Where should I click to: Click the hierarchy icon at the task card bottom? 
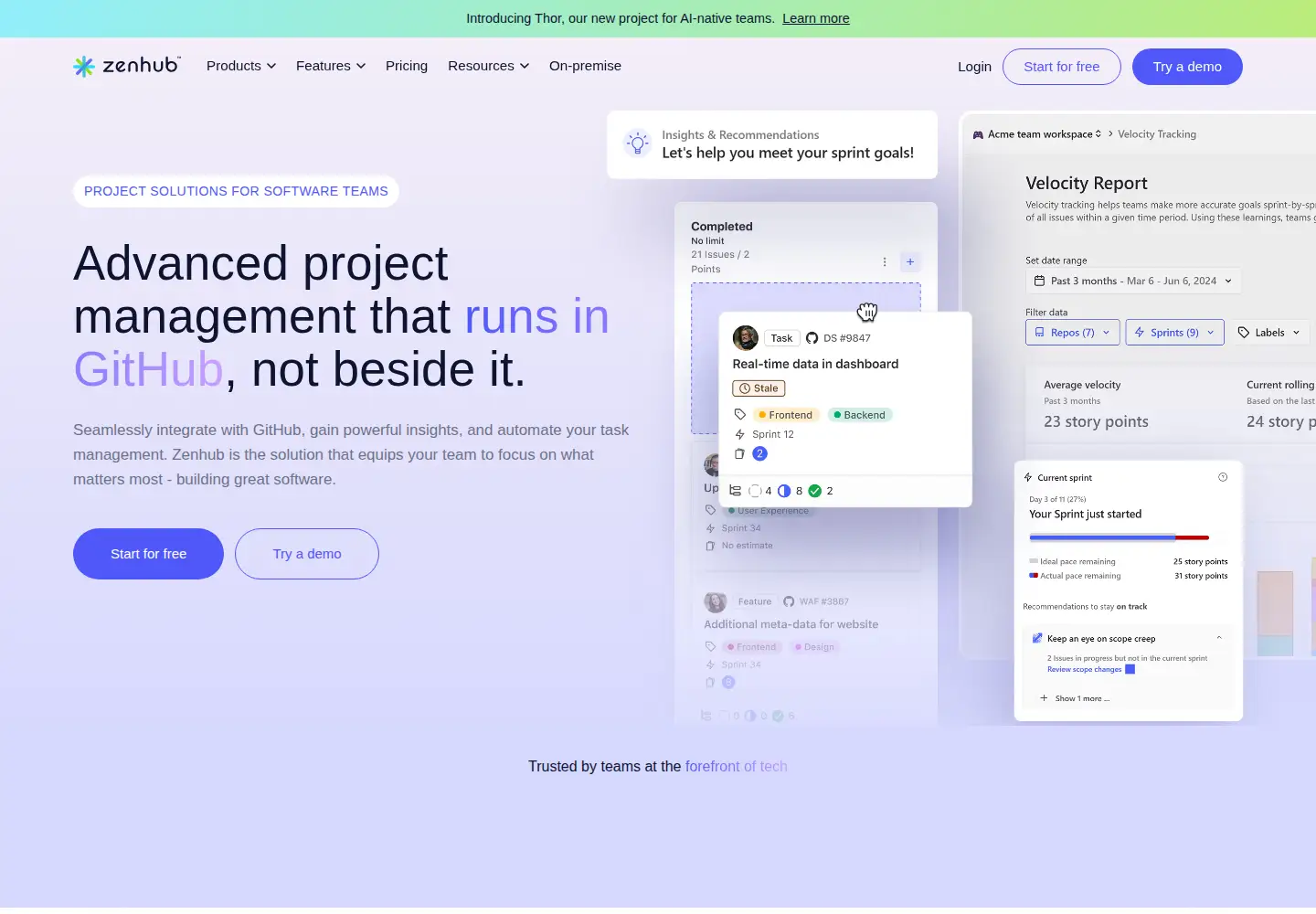tap(736, 491)
